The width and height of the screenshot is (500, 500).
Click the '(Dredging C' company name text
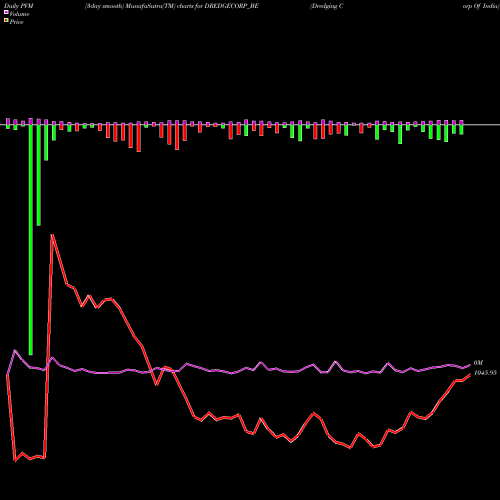327,6
